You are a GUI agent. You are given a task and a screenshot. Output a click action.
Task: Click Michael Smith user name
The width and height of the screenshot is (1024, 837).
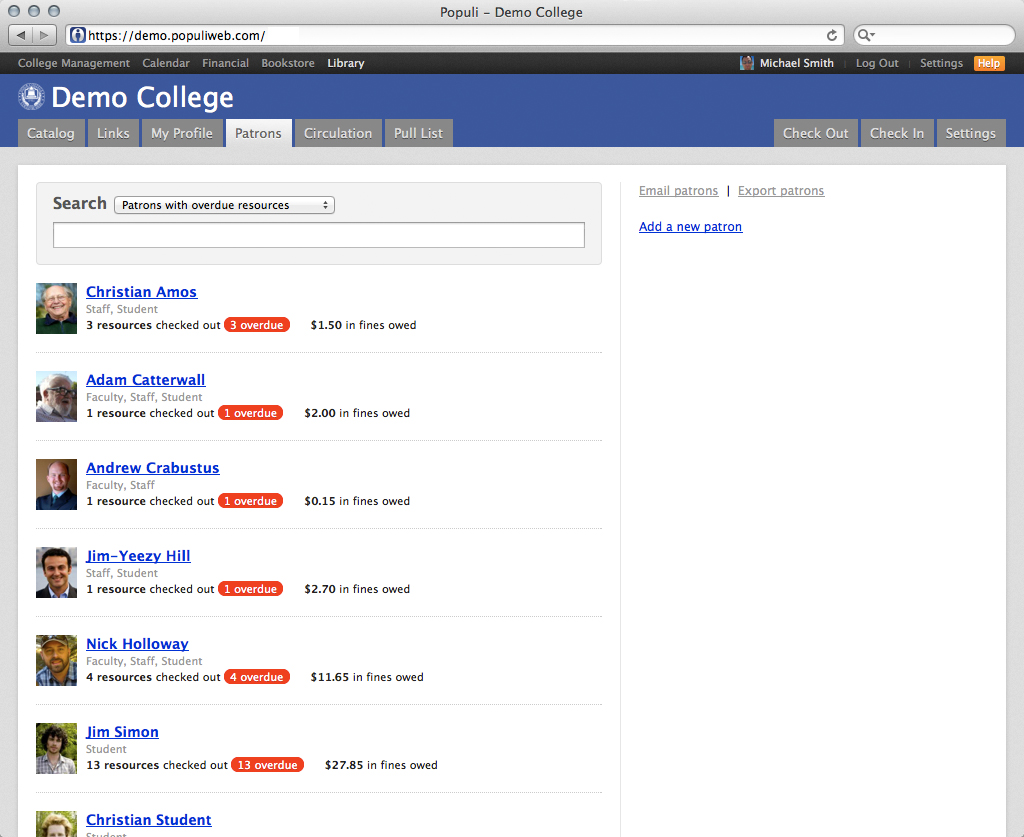pos(797,63)
